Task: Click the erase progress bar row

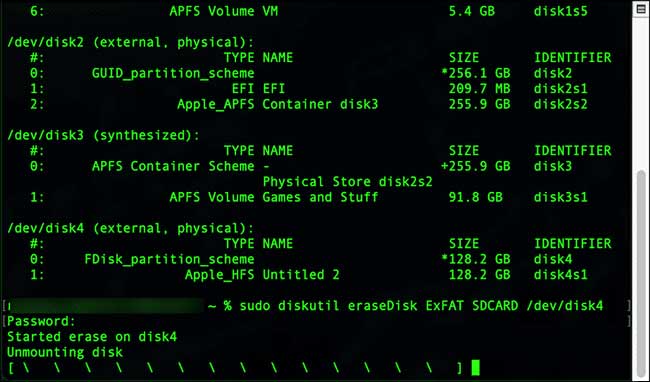Action: pos(235,367)
